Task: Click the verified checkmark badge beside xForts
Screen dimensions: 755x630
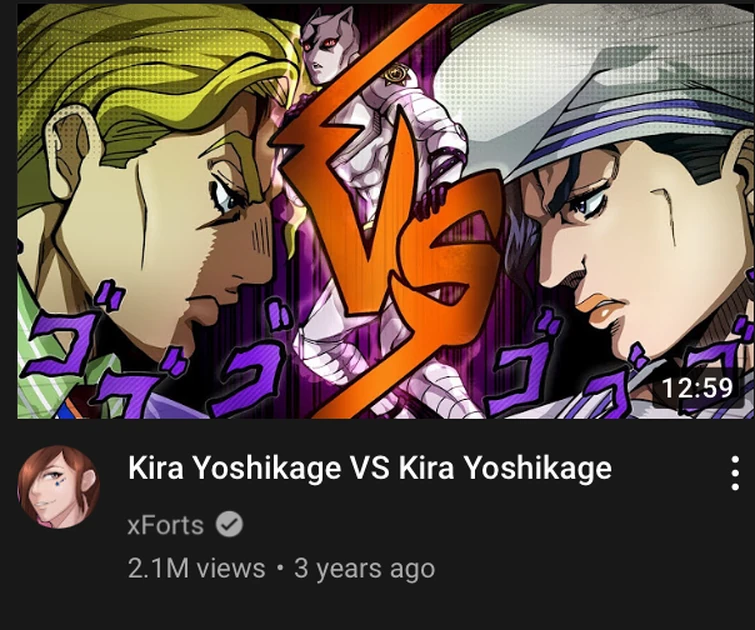Action: pyautogui.click(x=229, y=524)
